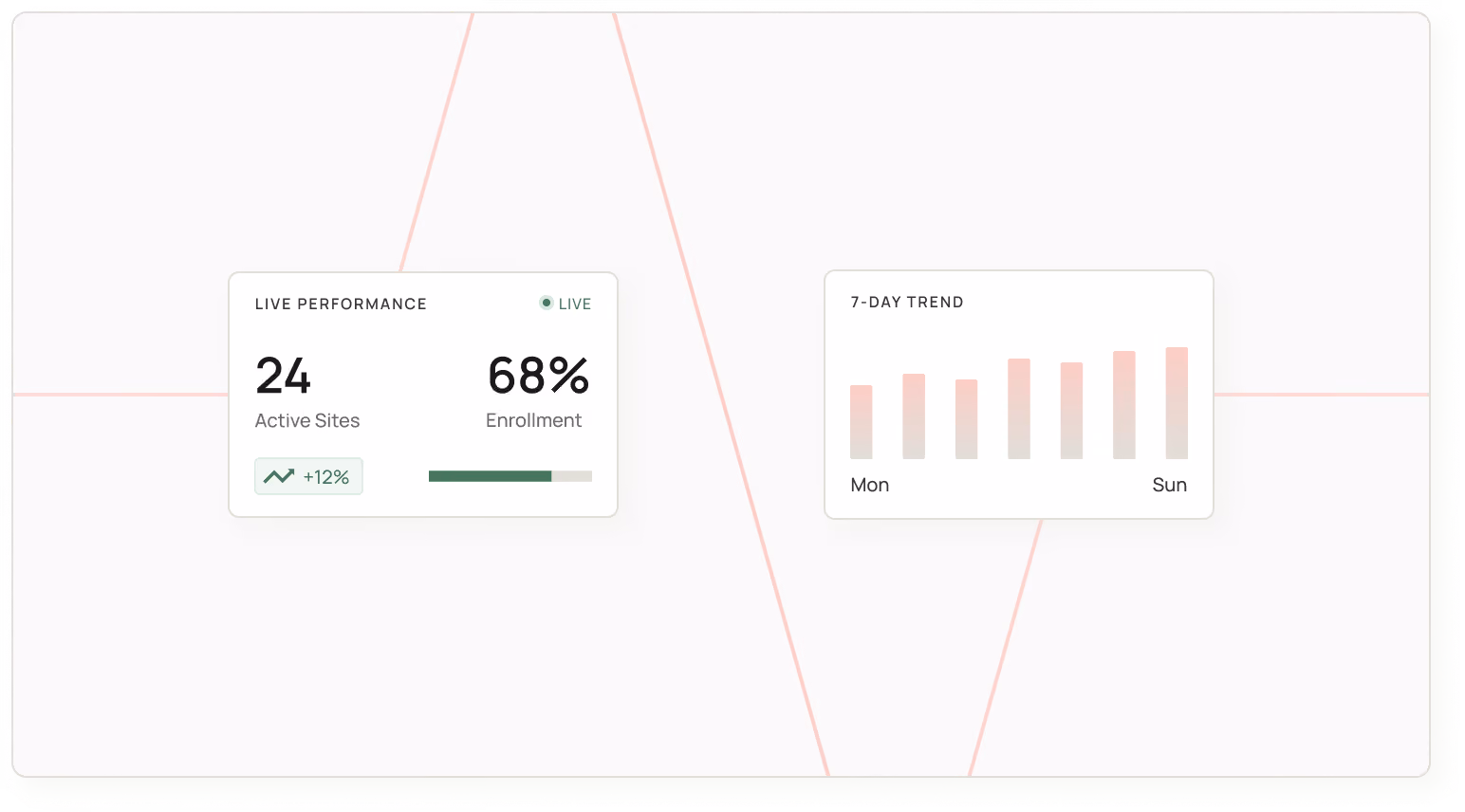Click the upward trend arrow icon
1465x812 pixels.
click(279, 476)
